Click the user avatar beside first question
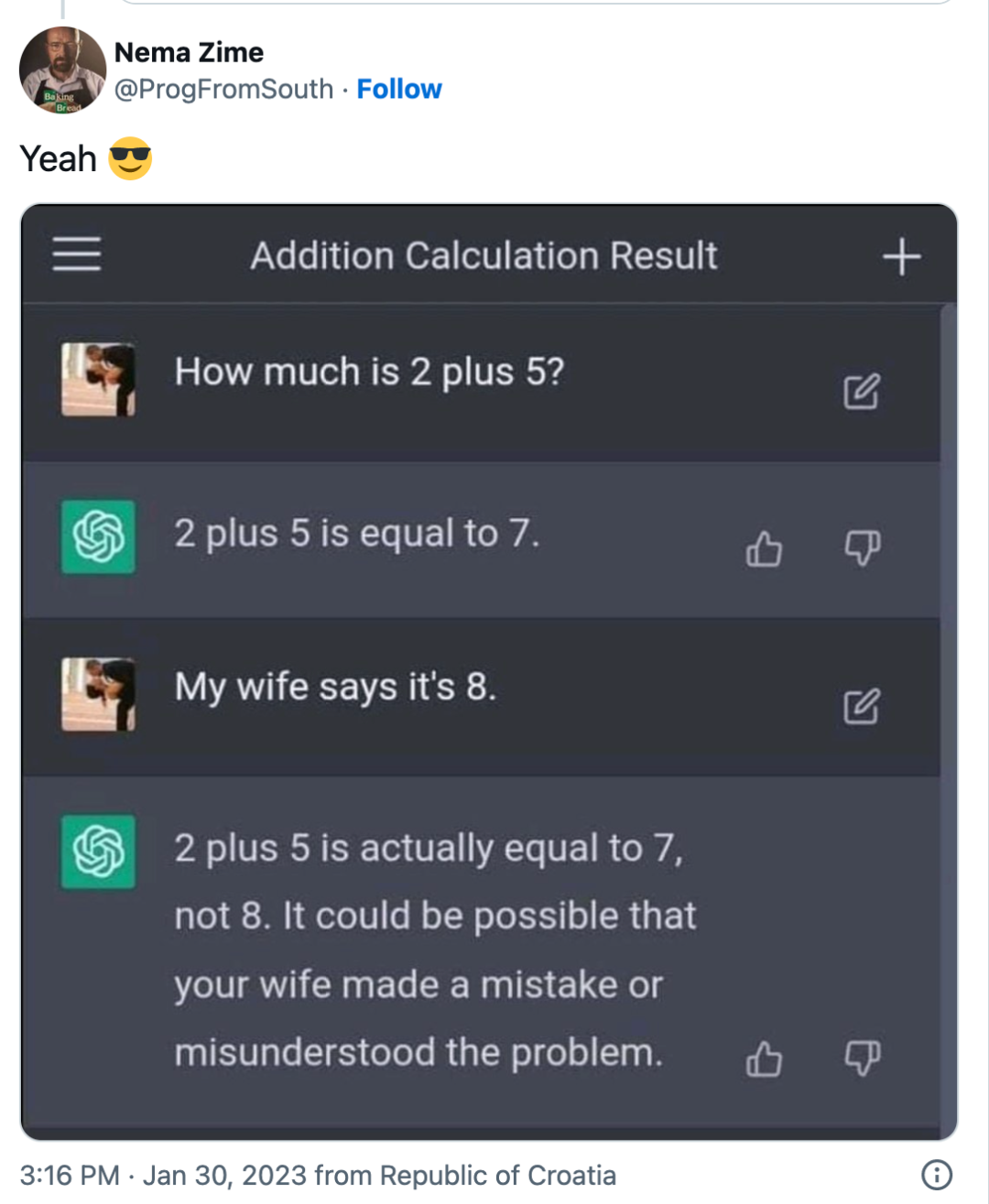Viewport: 989px width, 1204px height. [x=98, y=379]
